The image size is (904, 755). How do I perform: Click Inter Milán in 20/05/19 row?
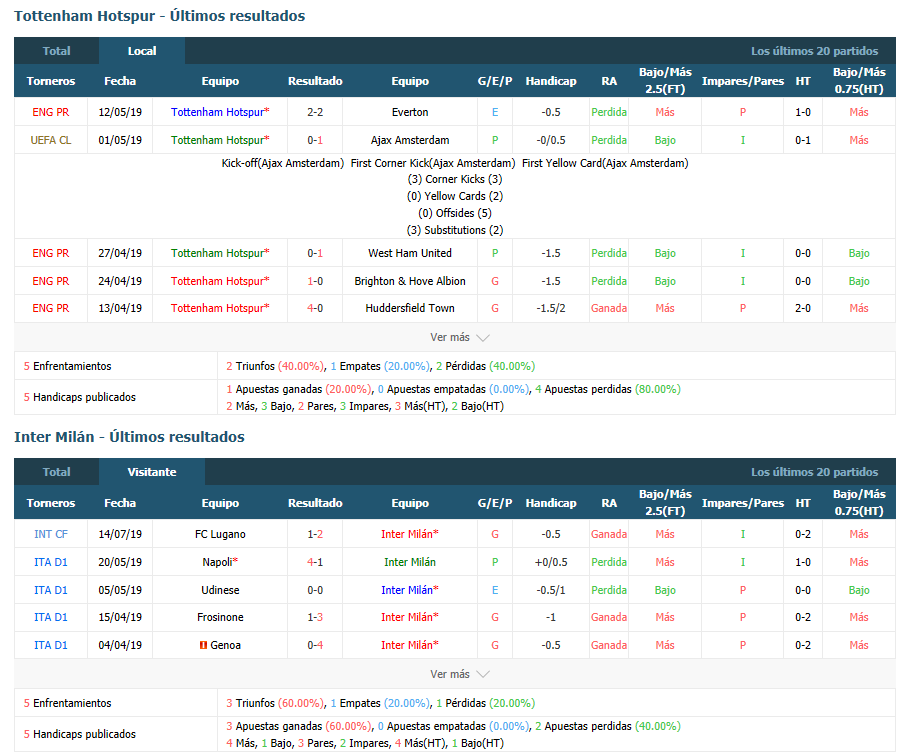(410, 562)
